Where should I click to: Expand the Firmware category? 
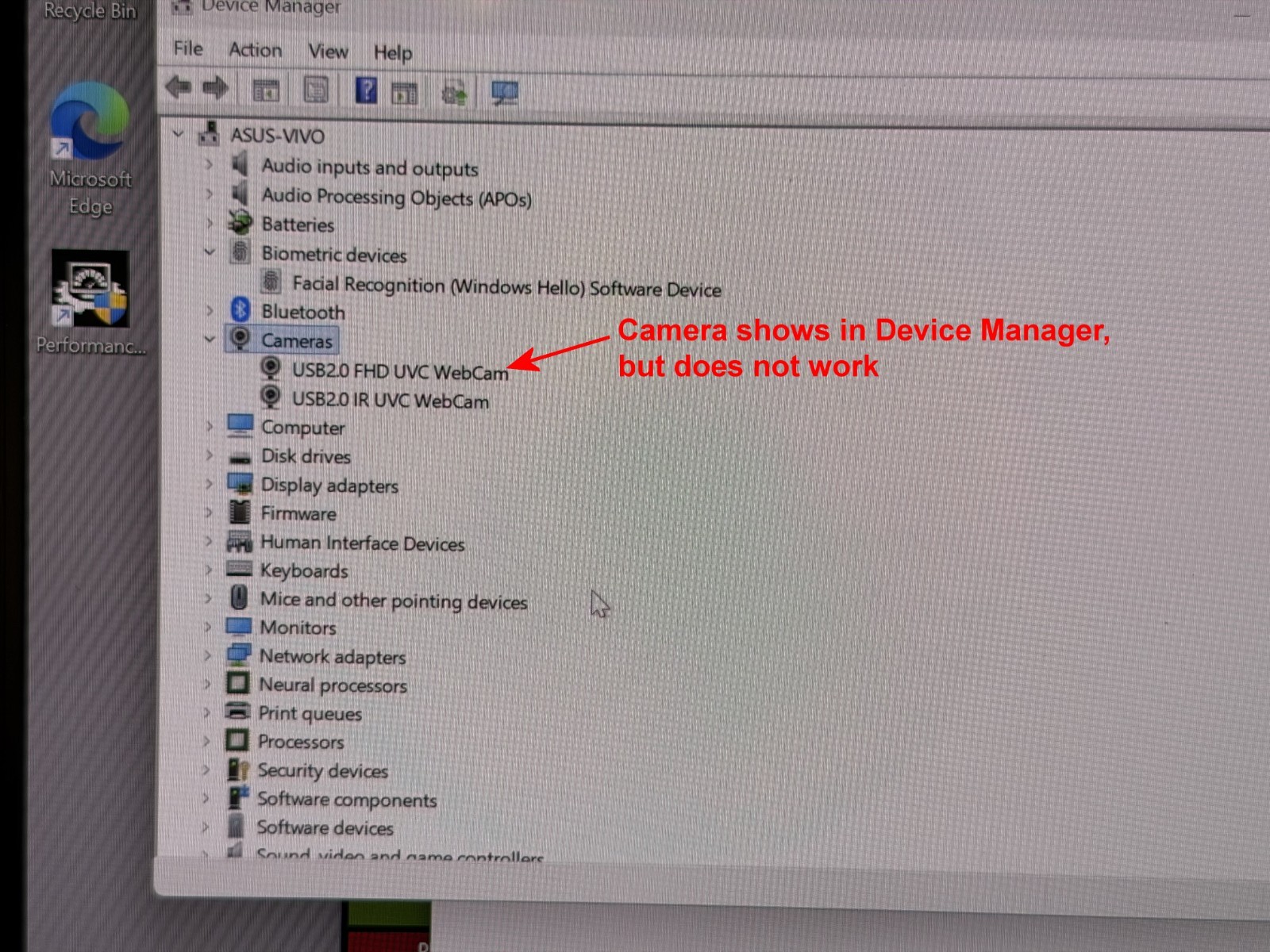point(209,512)
